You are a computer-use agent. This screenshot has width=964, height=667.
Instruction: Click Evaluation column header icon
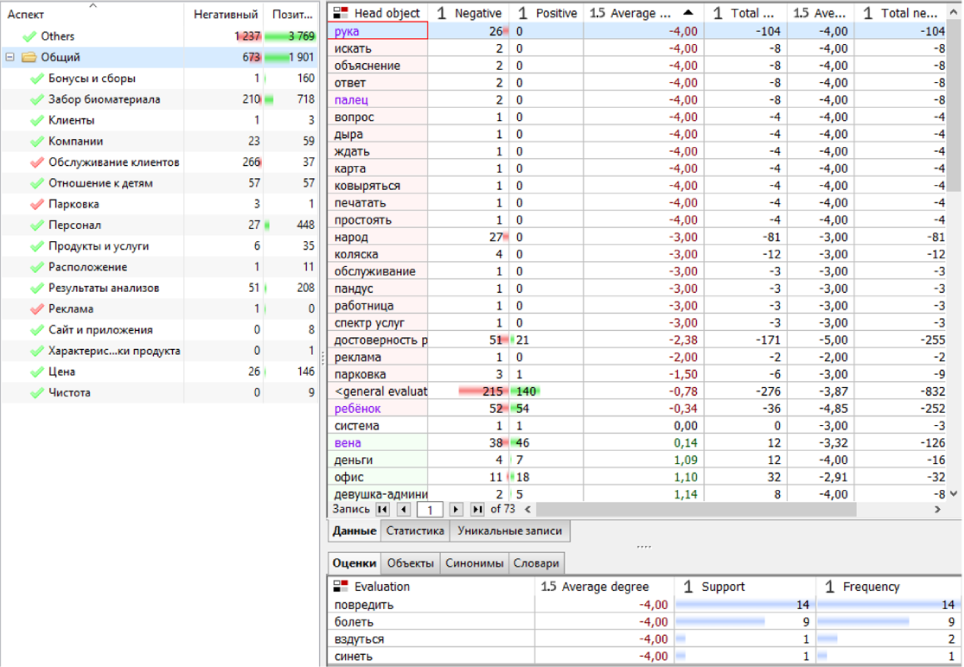(340, 587)
